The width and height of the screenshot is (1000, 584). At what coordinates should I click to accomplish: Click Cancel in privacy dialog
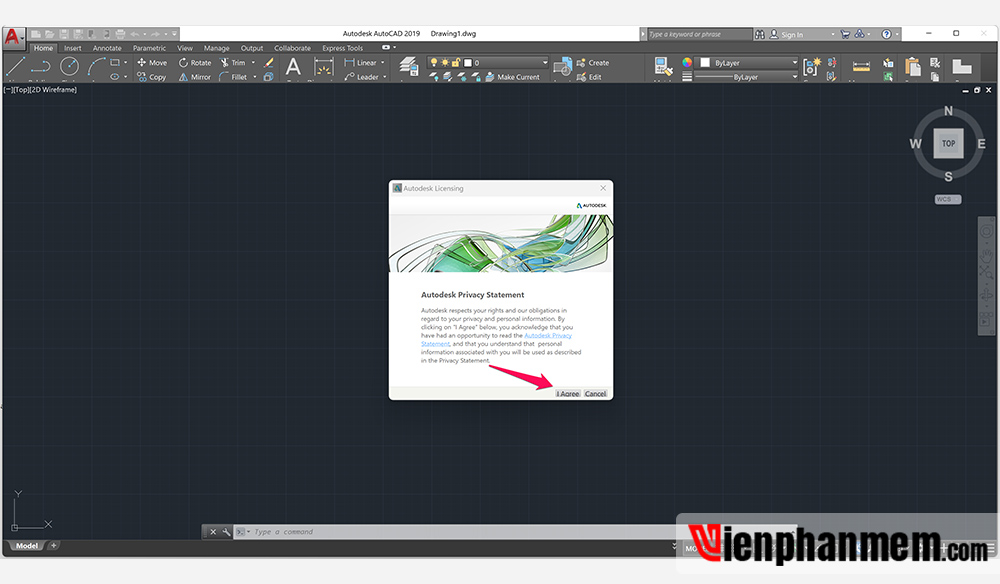click(596, 393)
